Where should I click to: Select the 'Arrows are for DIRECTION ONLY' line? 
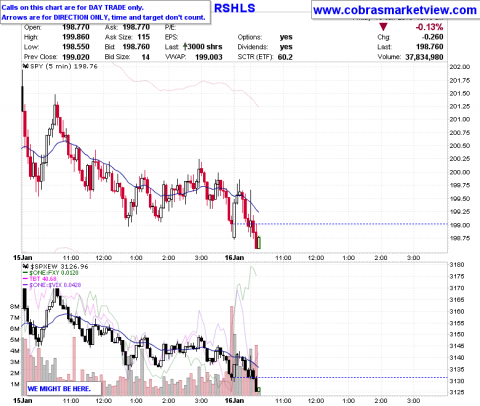pyautogui.click(x=103, y=17)
